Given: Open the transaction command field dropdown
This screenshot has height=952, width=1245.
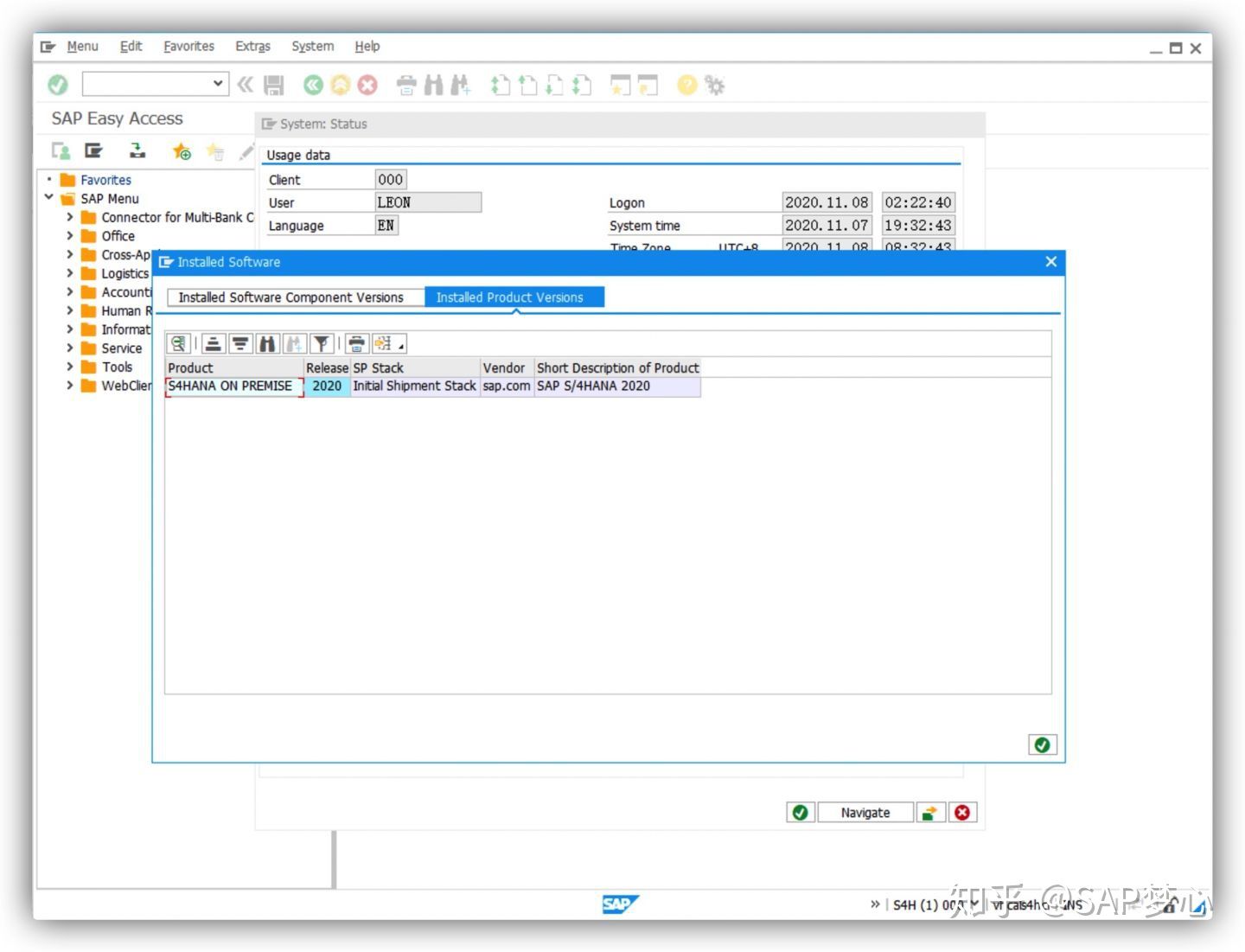Looking at the screenshot, I should tap(218, 84).
